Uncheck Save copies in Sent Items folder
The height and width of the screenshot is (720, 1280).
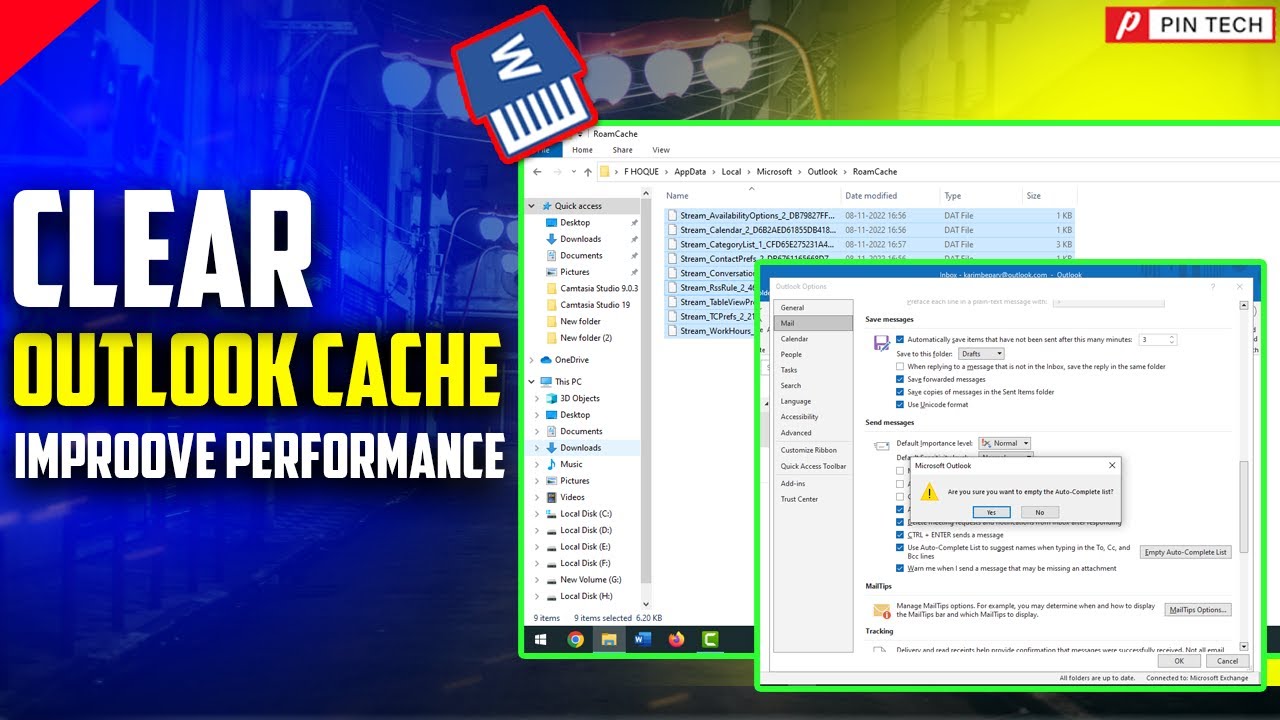(900, 392)
